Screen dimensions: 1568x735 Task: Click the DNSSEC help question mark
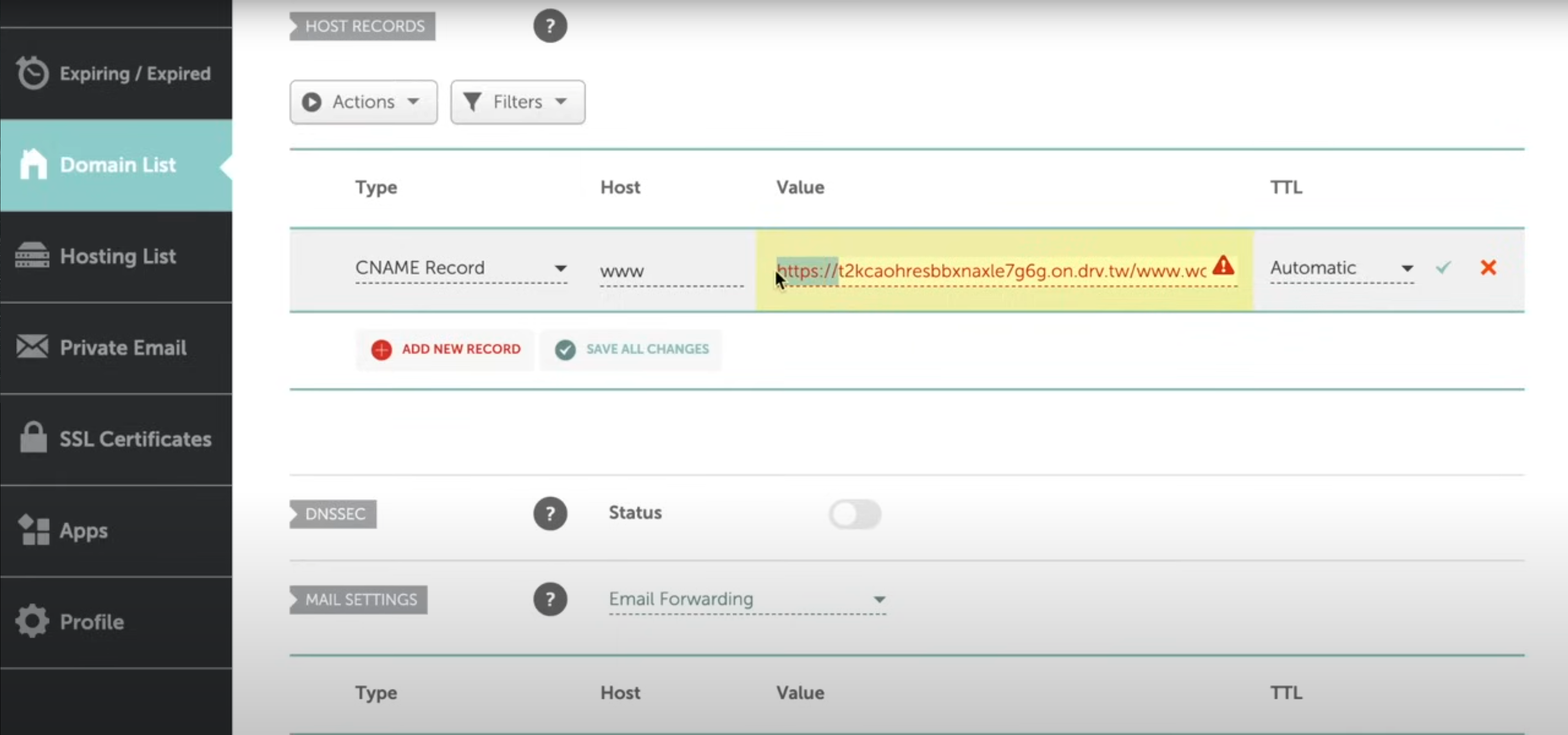pyautogui.click(x=550, y=513)
